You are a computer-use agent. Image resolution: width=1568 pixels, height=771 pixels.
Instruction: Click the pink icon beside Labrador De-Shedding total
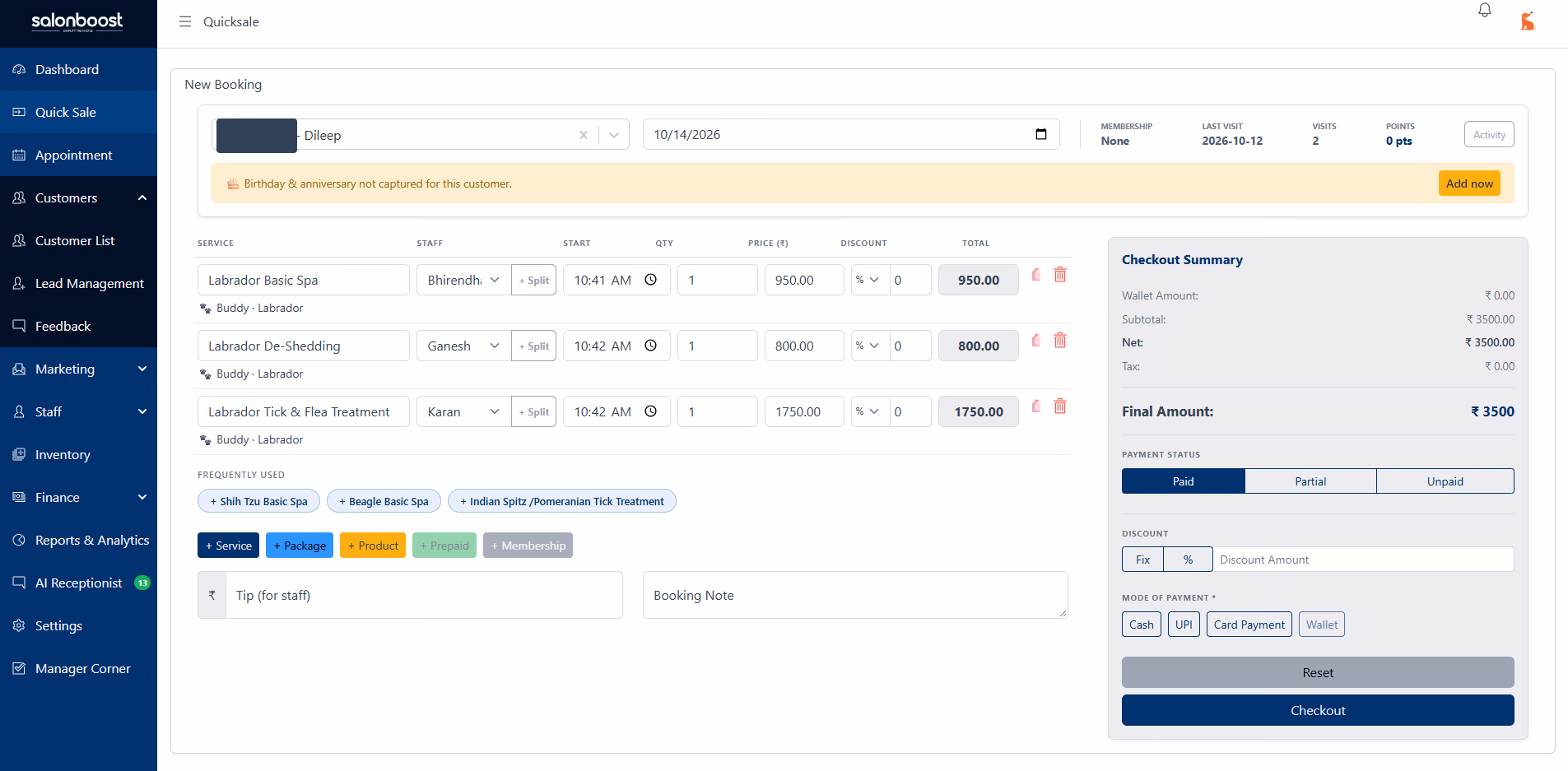pyautogui.click(x=1036, y=341)
